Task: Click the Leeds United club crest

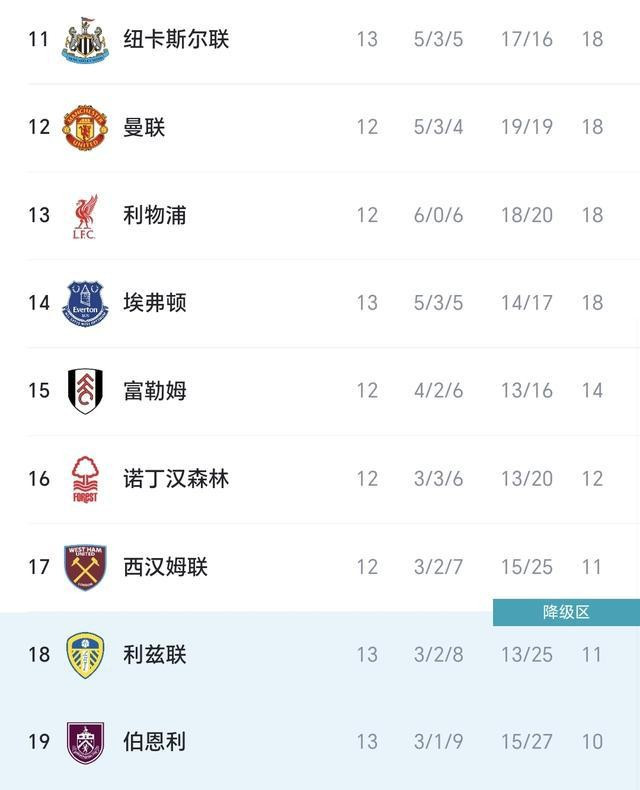Action: coord(85,655)
